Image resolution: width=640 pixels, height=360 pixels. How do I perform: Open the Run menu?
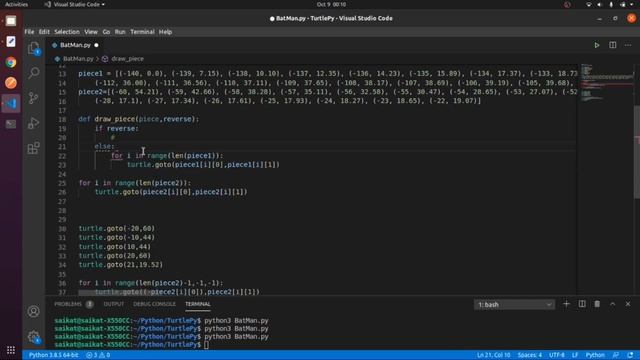coord(120,32)
